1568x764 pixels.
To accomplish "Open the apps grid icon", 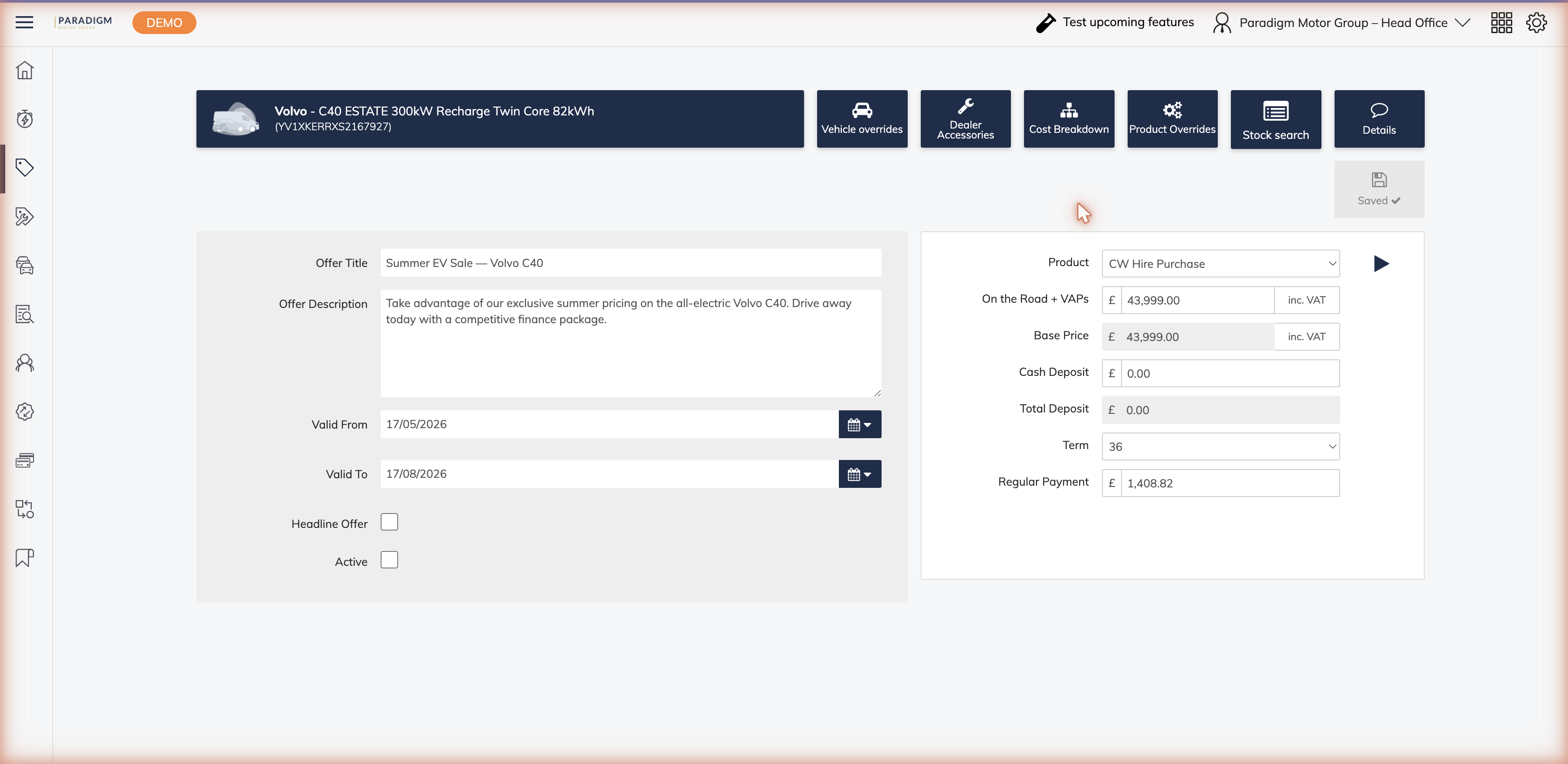I will pyautogui.click(x=1501, y=23).
